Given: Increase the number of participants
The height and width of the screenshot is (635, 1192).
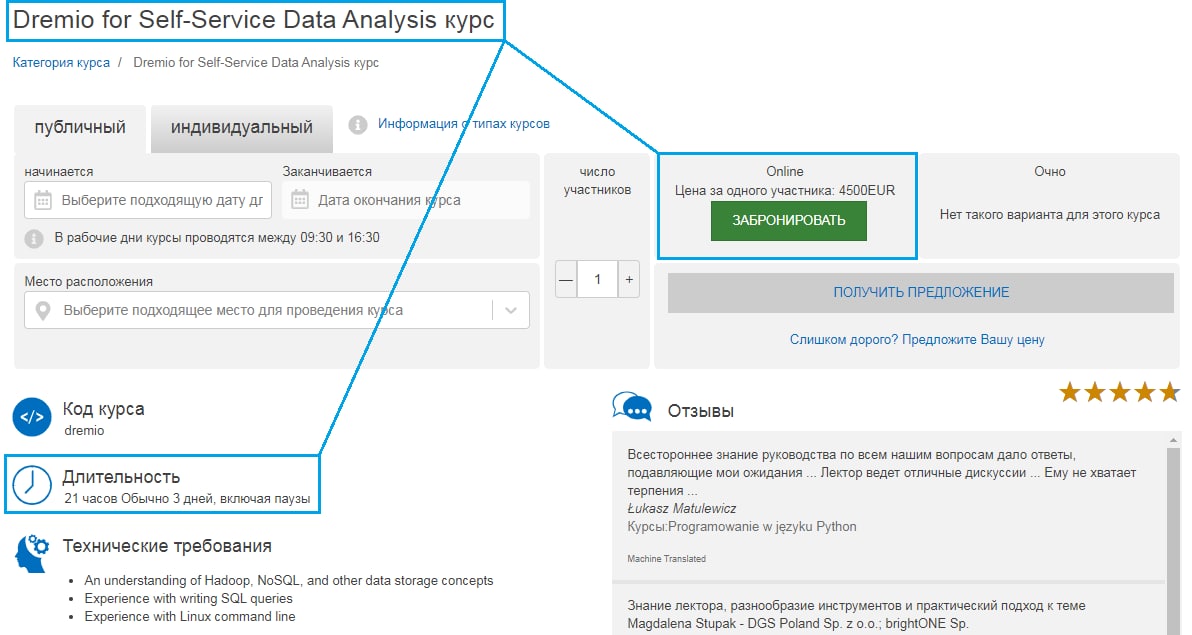Looking at the screenshot, I should tap(629, 279).
